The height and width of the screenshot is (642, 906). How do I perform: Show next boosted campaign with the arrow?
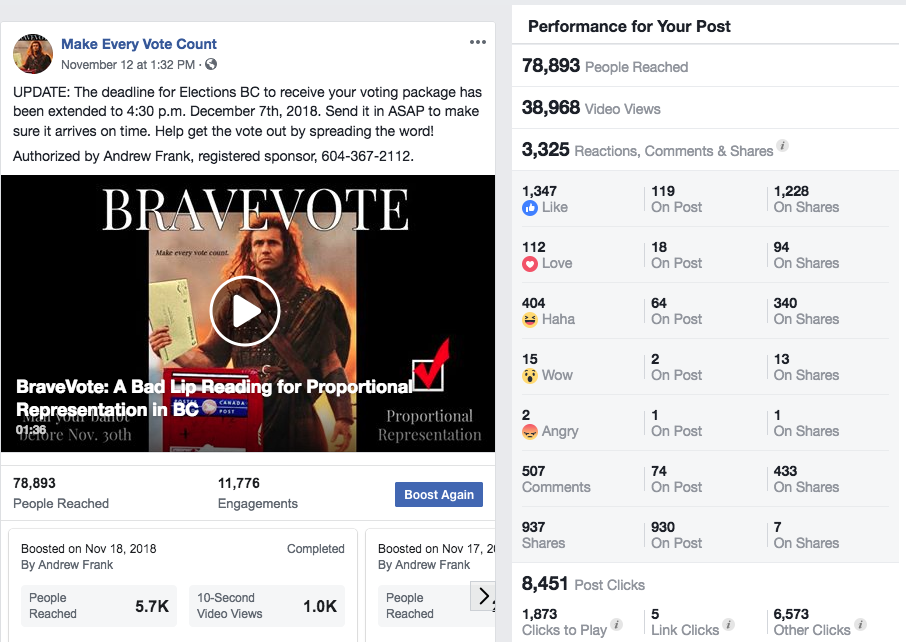(x=484, y=596)
